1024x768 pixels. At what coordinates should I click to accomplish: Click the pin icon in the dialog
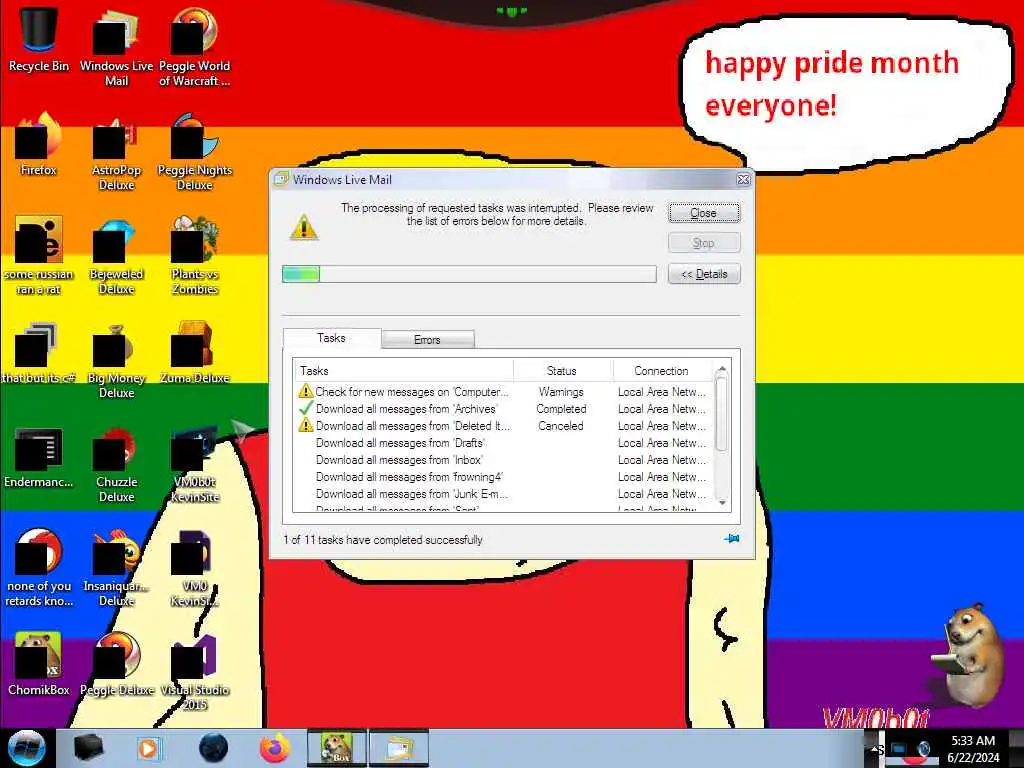pyautogui.click(x=732, y=539)
